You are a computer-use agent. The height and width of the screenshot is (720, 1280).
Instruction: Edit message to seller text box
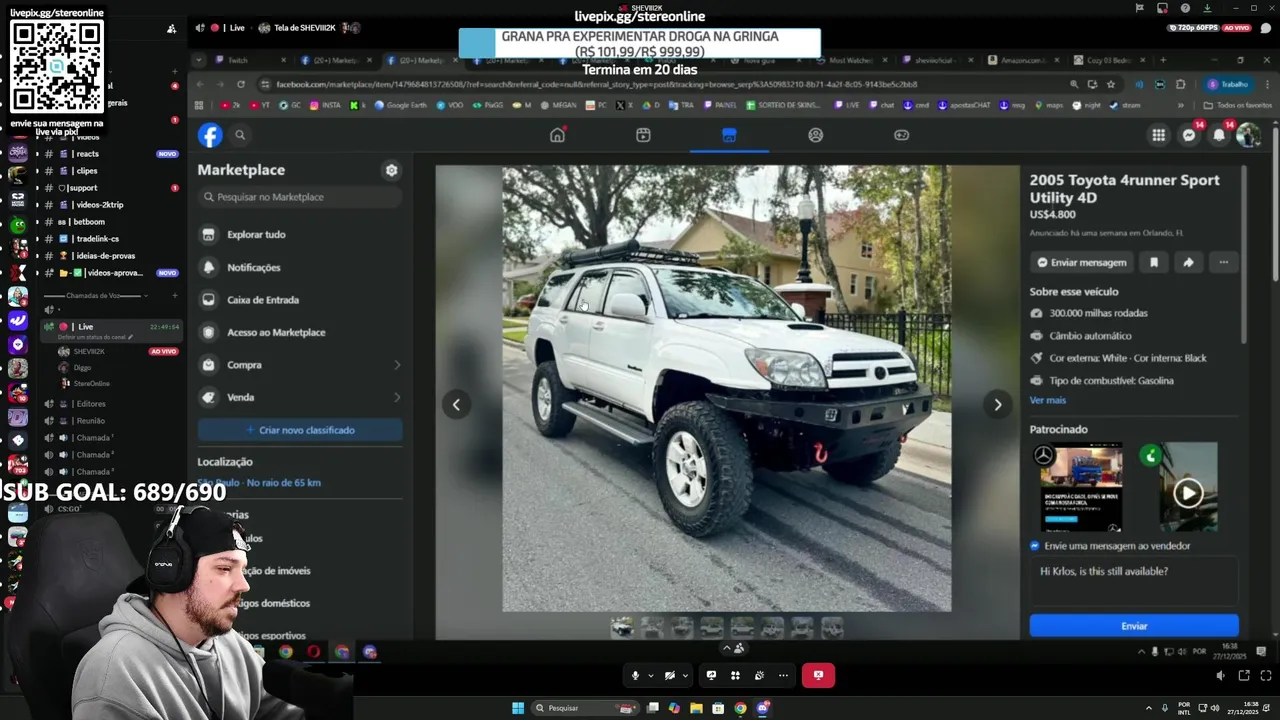[x=1134, y=580]
